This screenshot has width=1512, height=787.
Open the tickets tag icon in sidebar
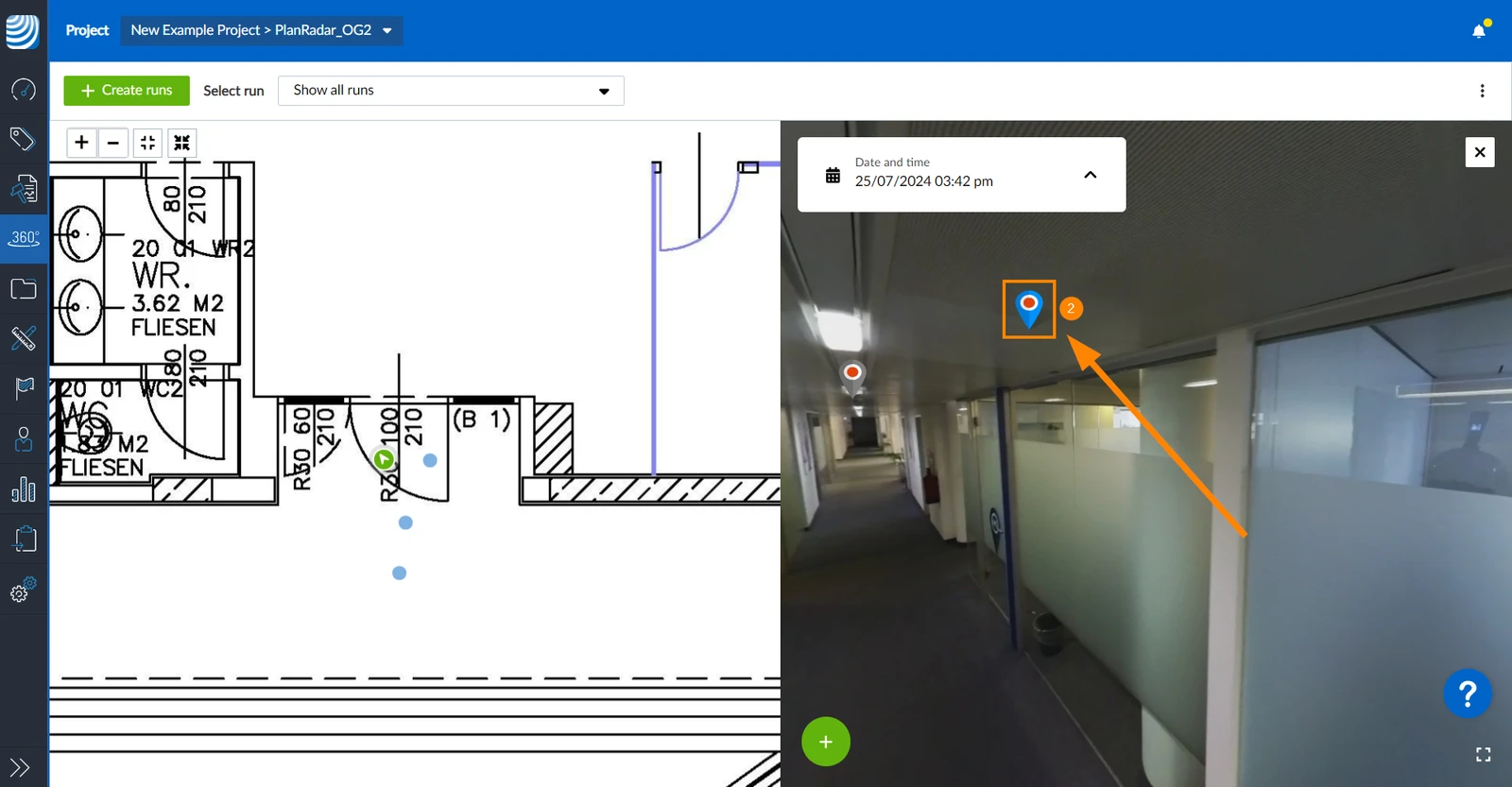click(23, 139)
